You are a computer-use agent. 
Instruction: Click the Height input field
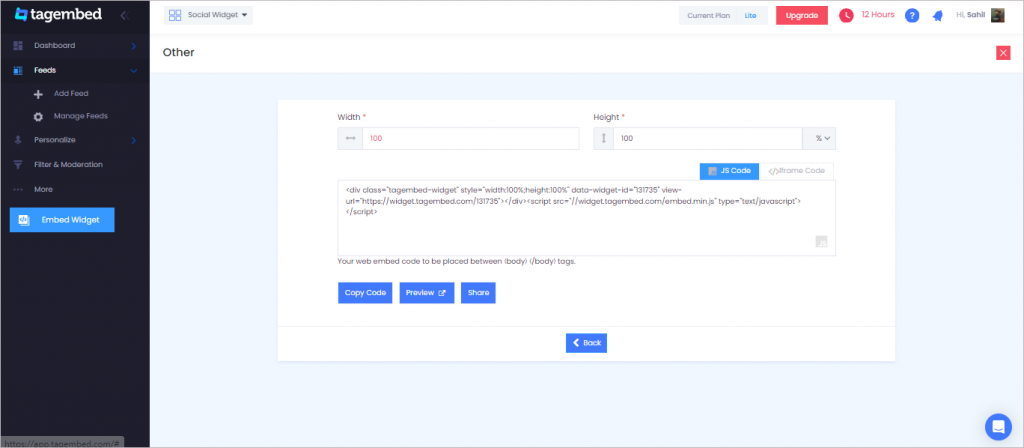click(707, 138)
